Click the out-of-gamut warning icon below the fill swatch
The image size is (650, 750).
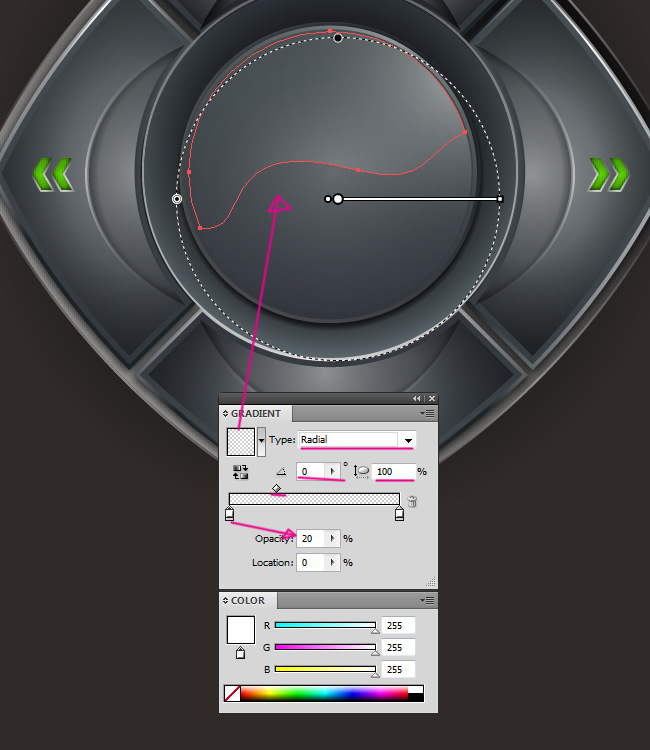click(240, 653)
